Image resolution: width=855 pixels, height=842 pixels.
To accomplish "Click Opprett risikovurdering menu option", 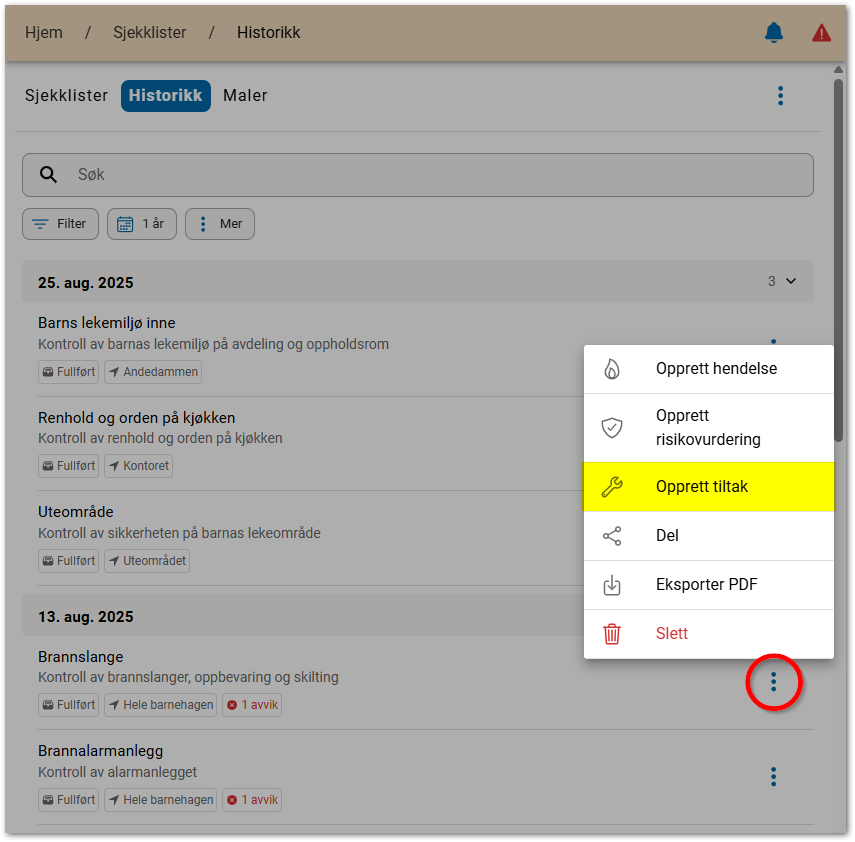I will coord(708,427).
